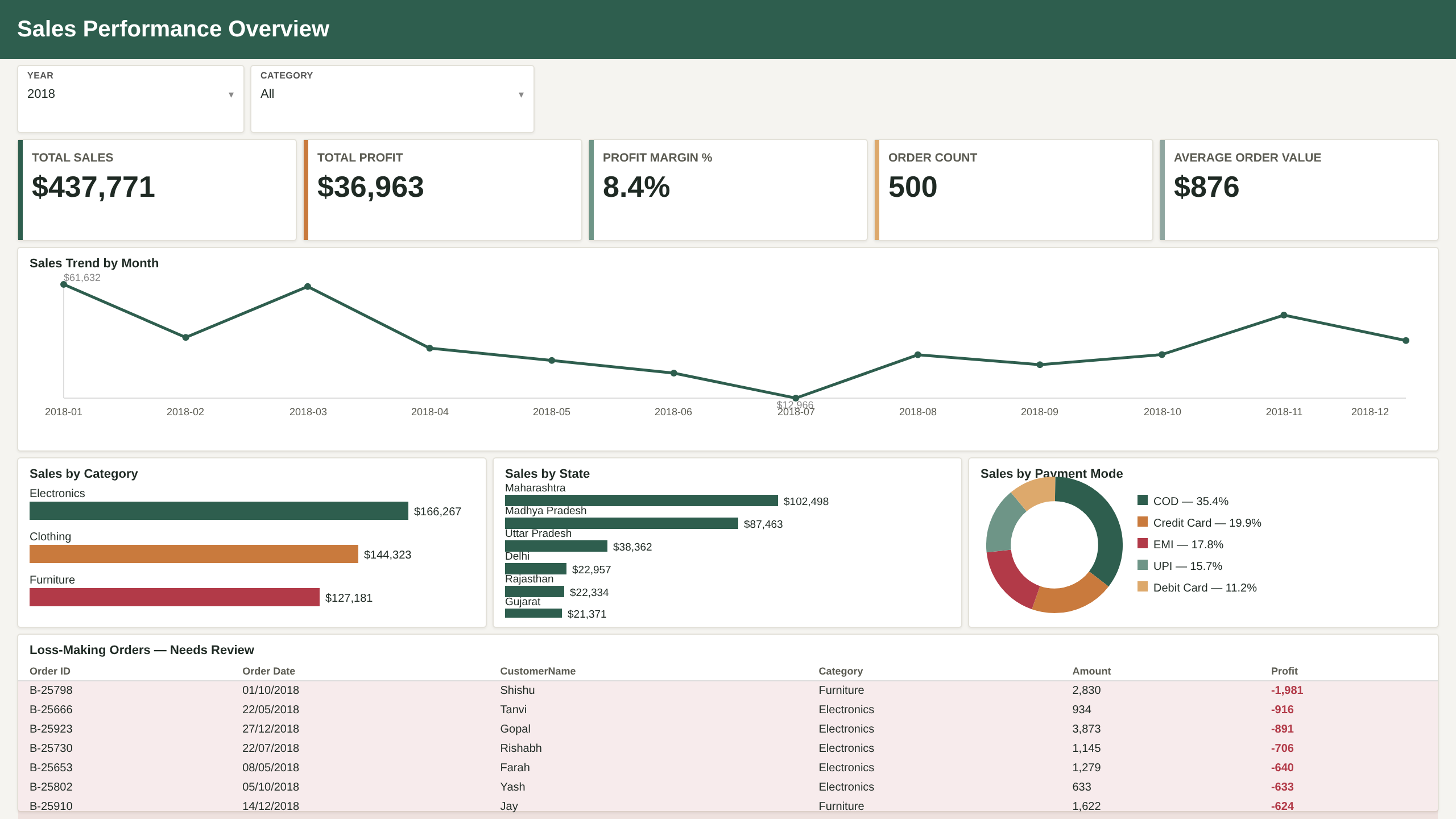This screenshot has width=1456, height=819.
Task: Click the Maharashtra bar in Sales by State
Action: pyautogui.click(x=642, y=500)
